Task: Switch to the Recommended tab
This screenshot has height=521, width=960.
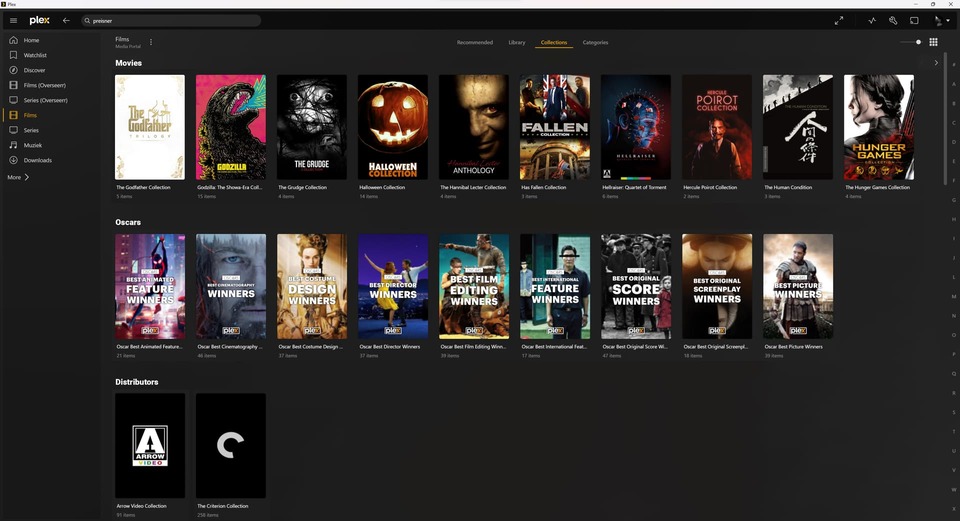Action: [474, 42]
